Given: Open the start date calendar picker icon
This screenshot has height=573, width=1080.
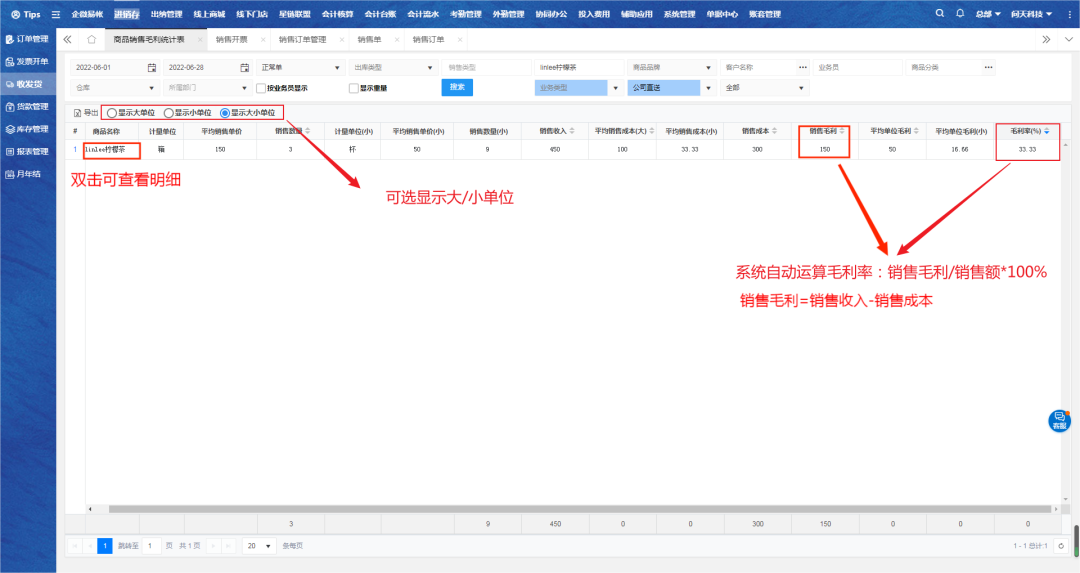Looking at the screenshot, I should pos(152,68).
